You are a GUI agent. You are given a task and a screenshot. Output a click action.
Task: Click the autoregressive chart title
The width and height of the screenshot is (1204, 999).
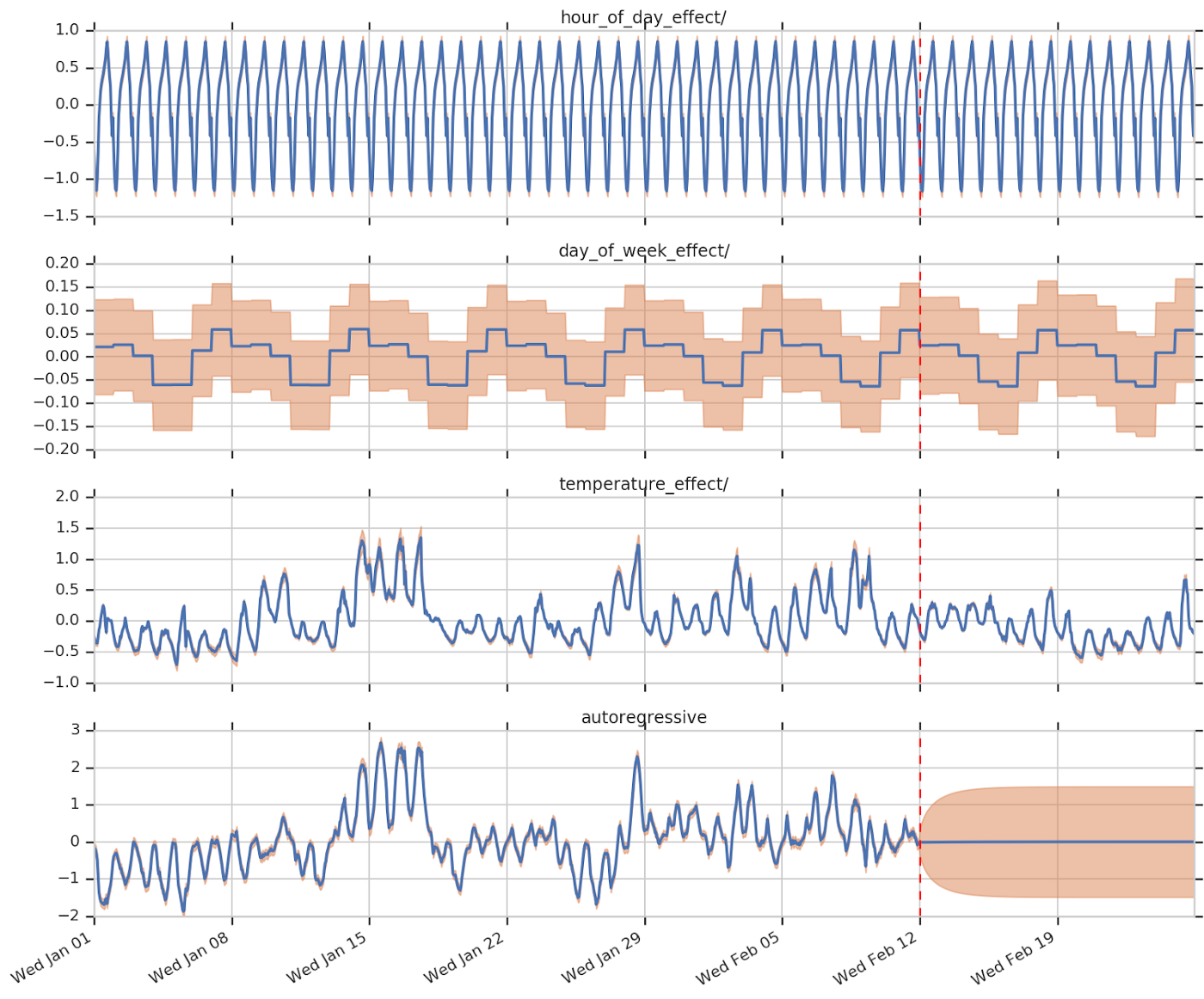point(643,717)
